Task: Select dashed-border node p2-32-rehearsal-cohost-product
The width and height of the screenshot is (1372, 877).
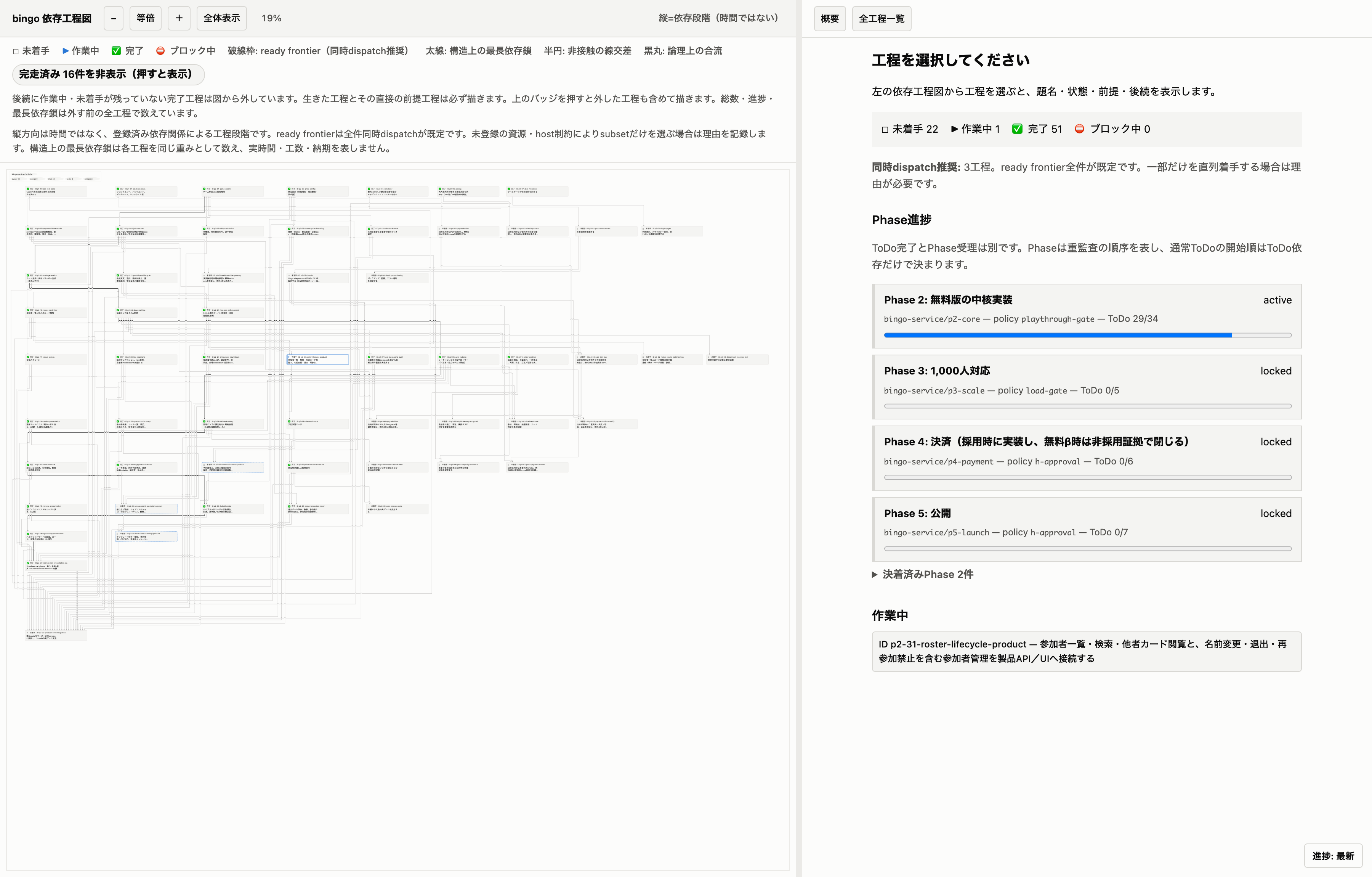Action: coord(232,467)
